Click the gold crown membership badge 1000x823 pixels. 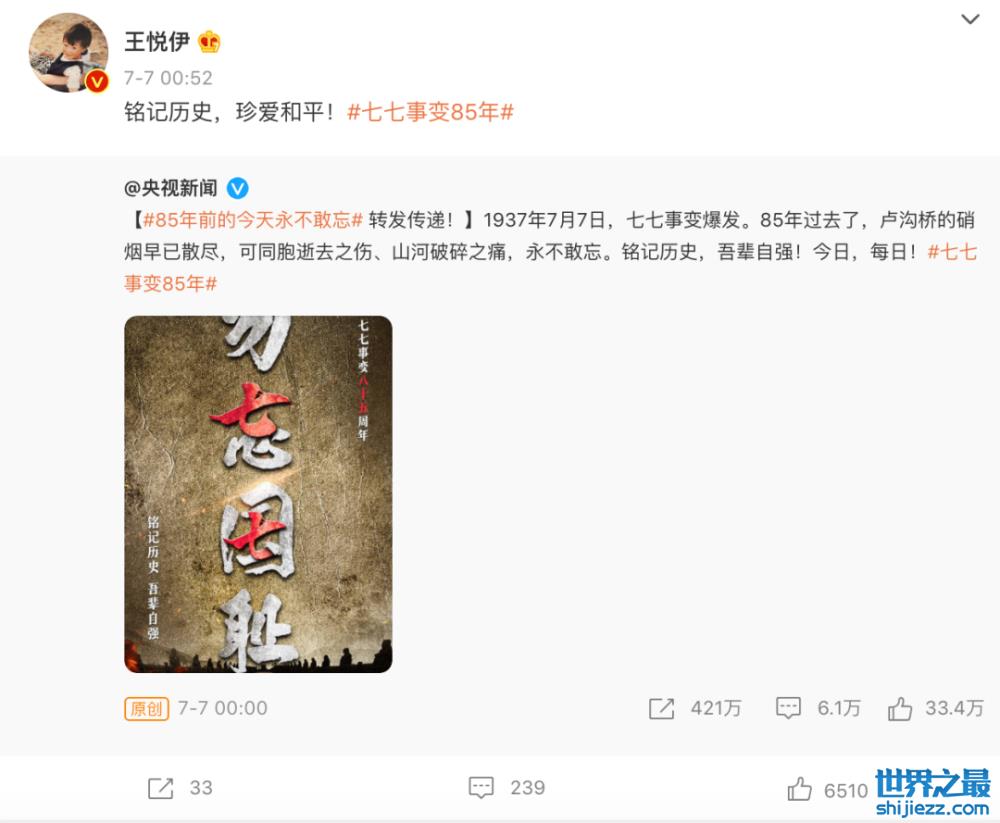209,42
